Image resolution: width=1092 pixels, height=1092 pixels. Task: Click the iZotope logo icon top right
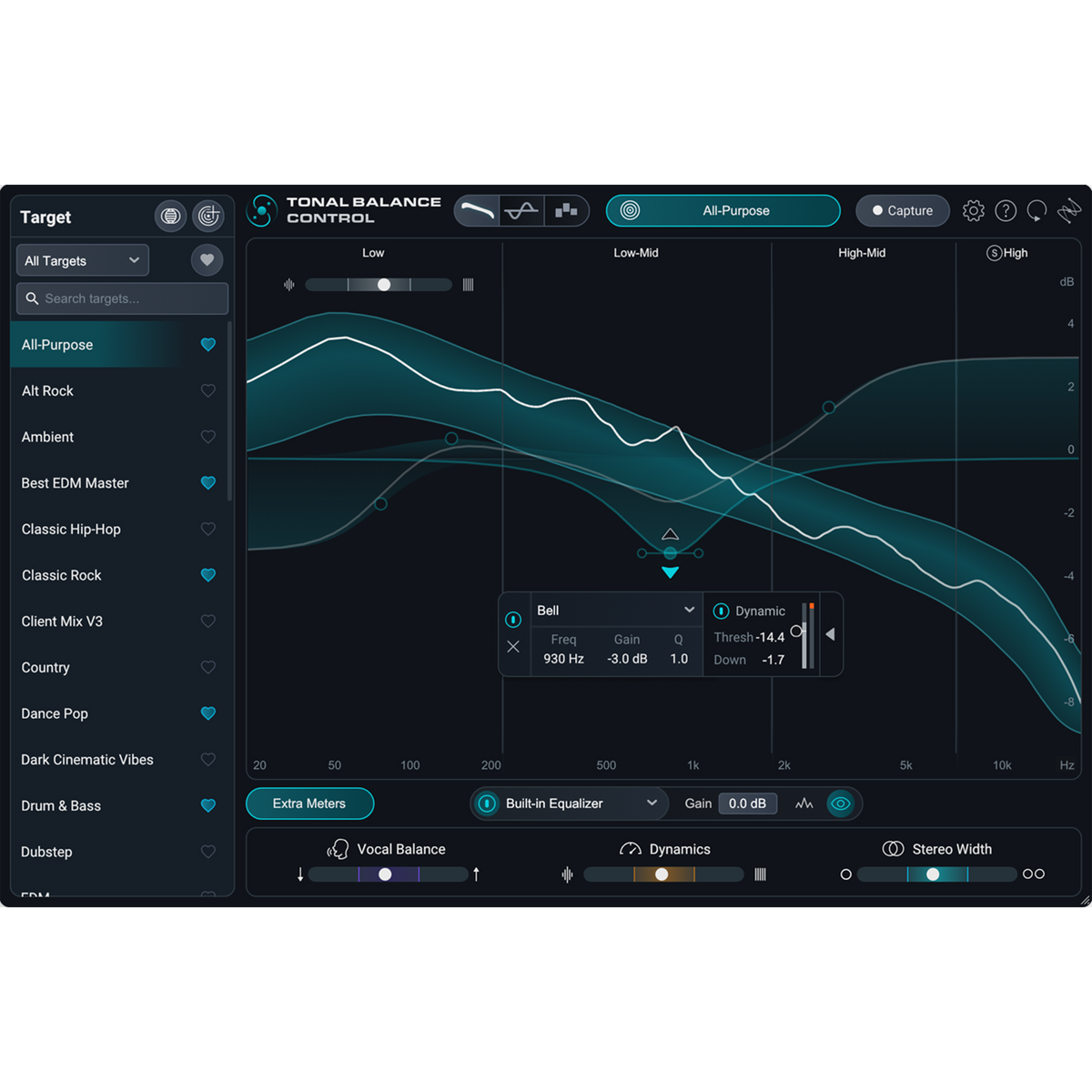1069,211
